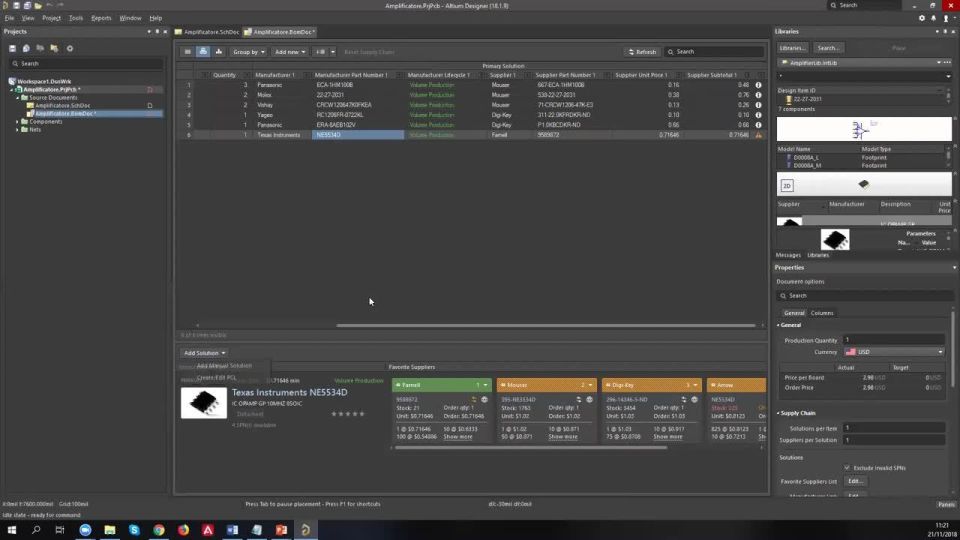Image resolution: width=960 pixels, height=540 pixels.
Task: Open the AmplifierLib.IntLib library dropdown
Action: click(939, 62)
